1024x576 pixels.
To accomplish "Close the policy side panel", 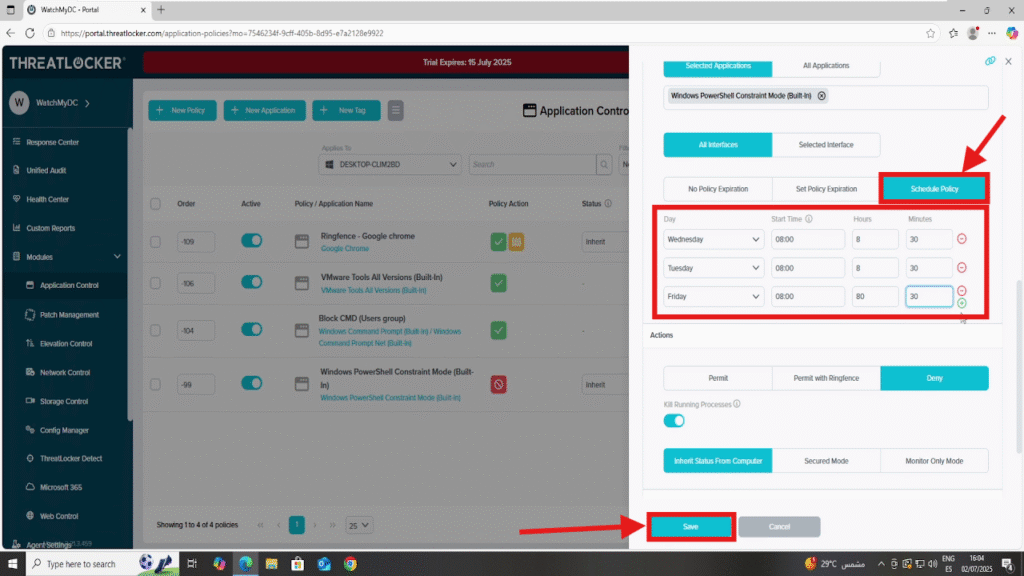I will pyautogui.click(x=1008, y=61).
